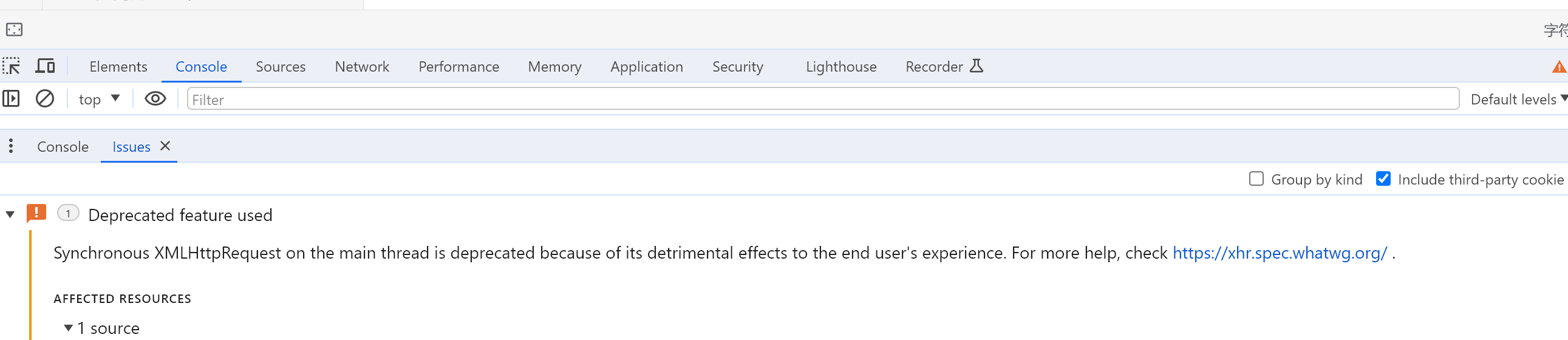Click the orange deprecated issue icon
This screenshot has width=1568, height=340.
pos(36,214)
